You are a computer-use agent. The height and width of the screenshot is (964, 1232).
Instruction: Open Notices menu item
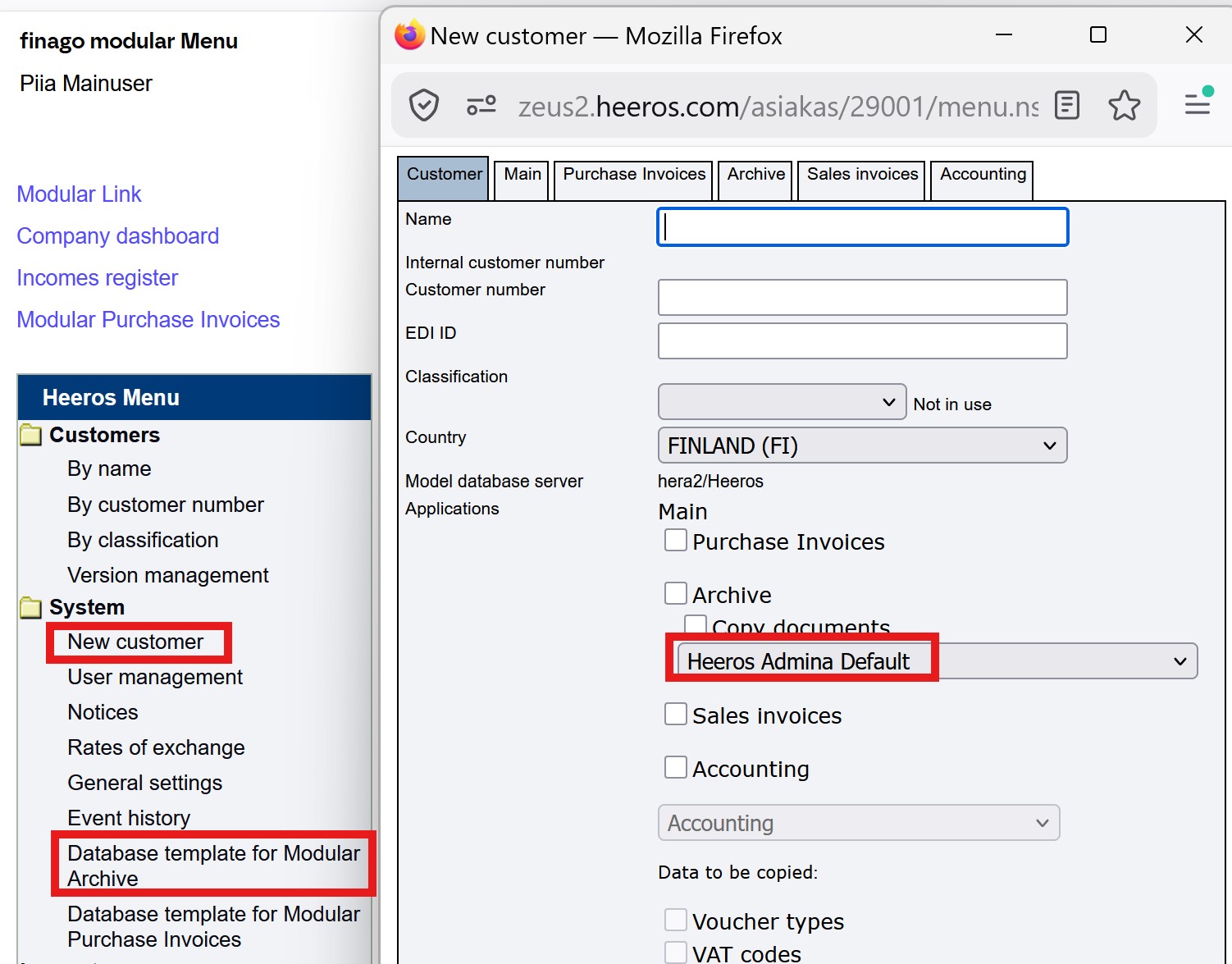point(103,712)
